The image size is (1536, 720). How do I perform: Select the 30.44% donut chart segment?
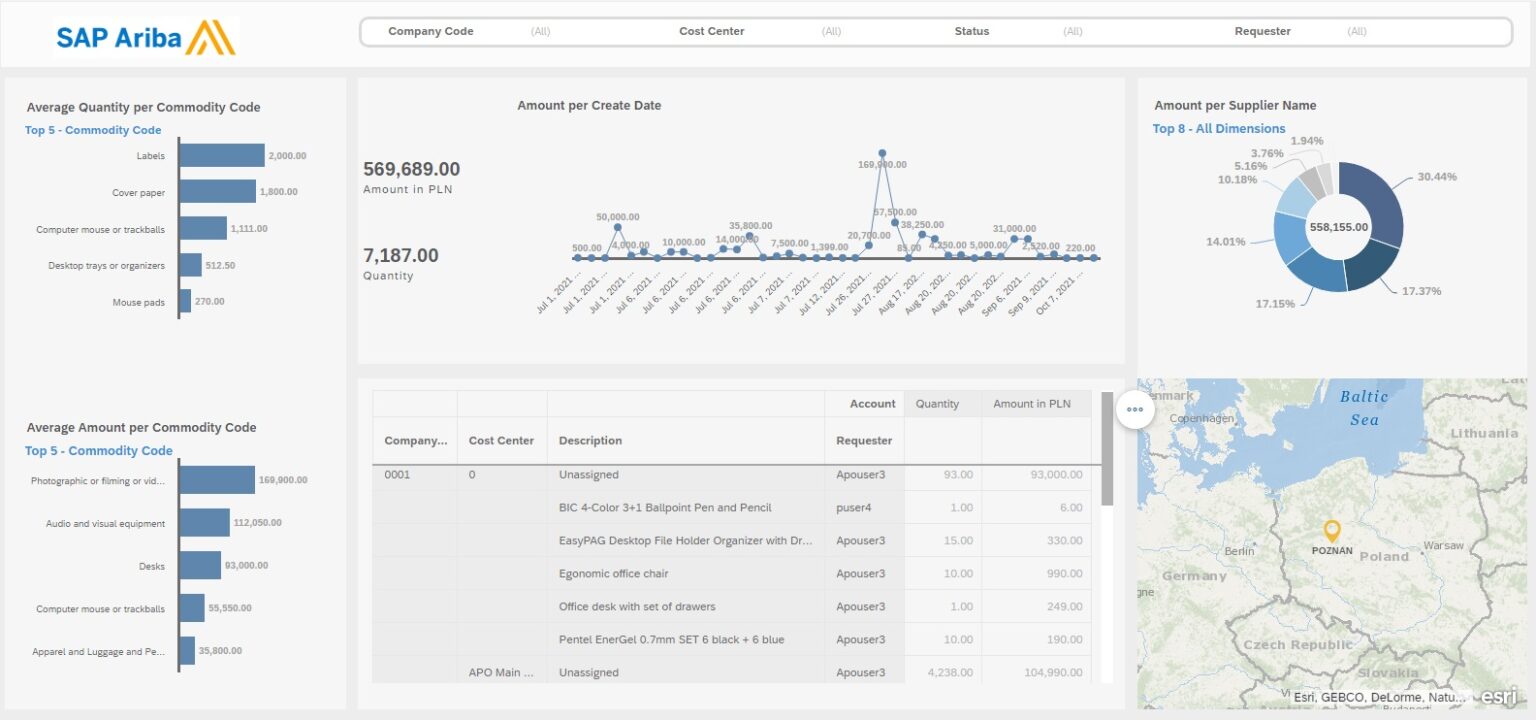click(1385, 200)
